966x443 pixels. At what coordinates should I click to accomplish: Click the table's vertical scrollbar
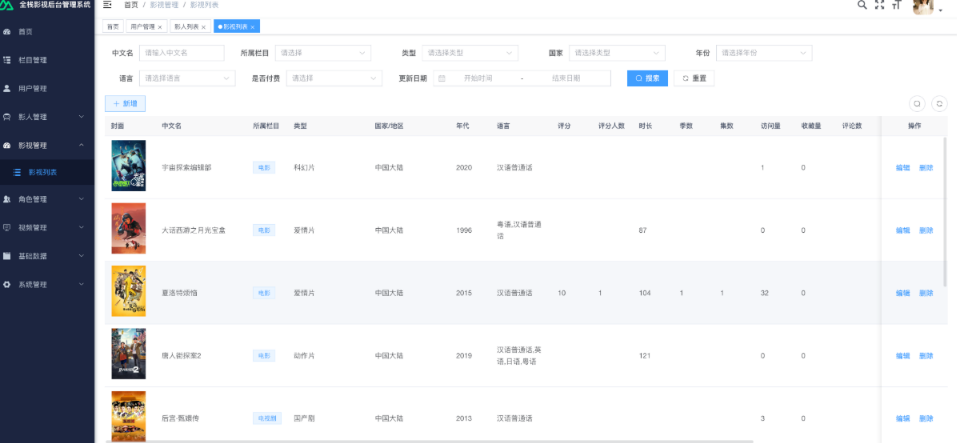[x=945, y=211]
